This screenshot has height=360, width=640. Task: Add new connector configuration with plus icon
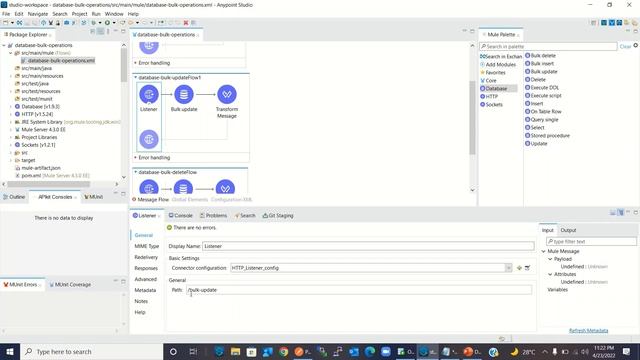coord(519,268)
